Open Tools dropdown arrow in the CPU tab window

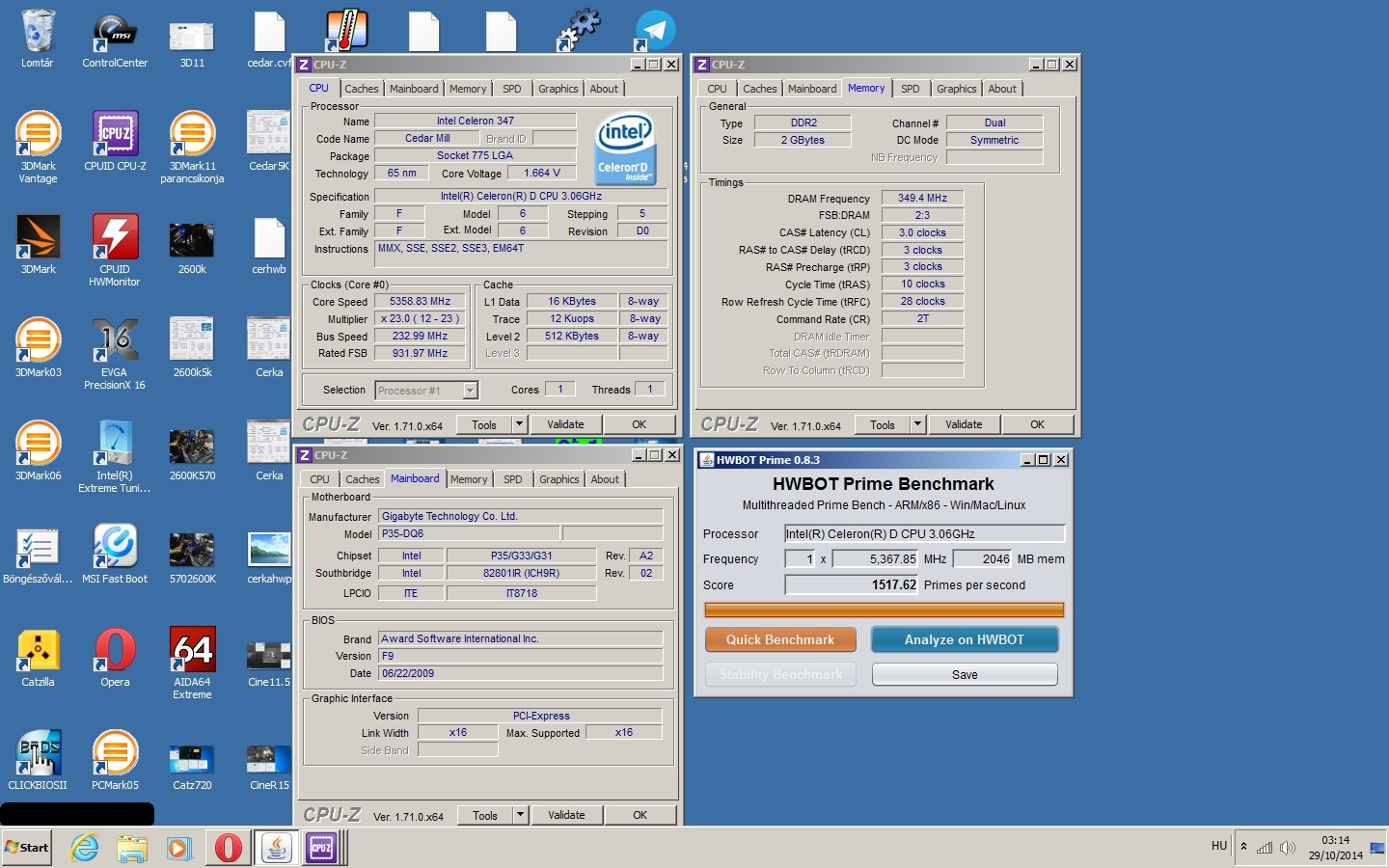[519, 424]
